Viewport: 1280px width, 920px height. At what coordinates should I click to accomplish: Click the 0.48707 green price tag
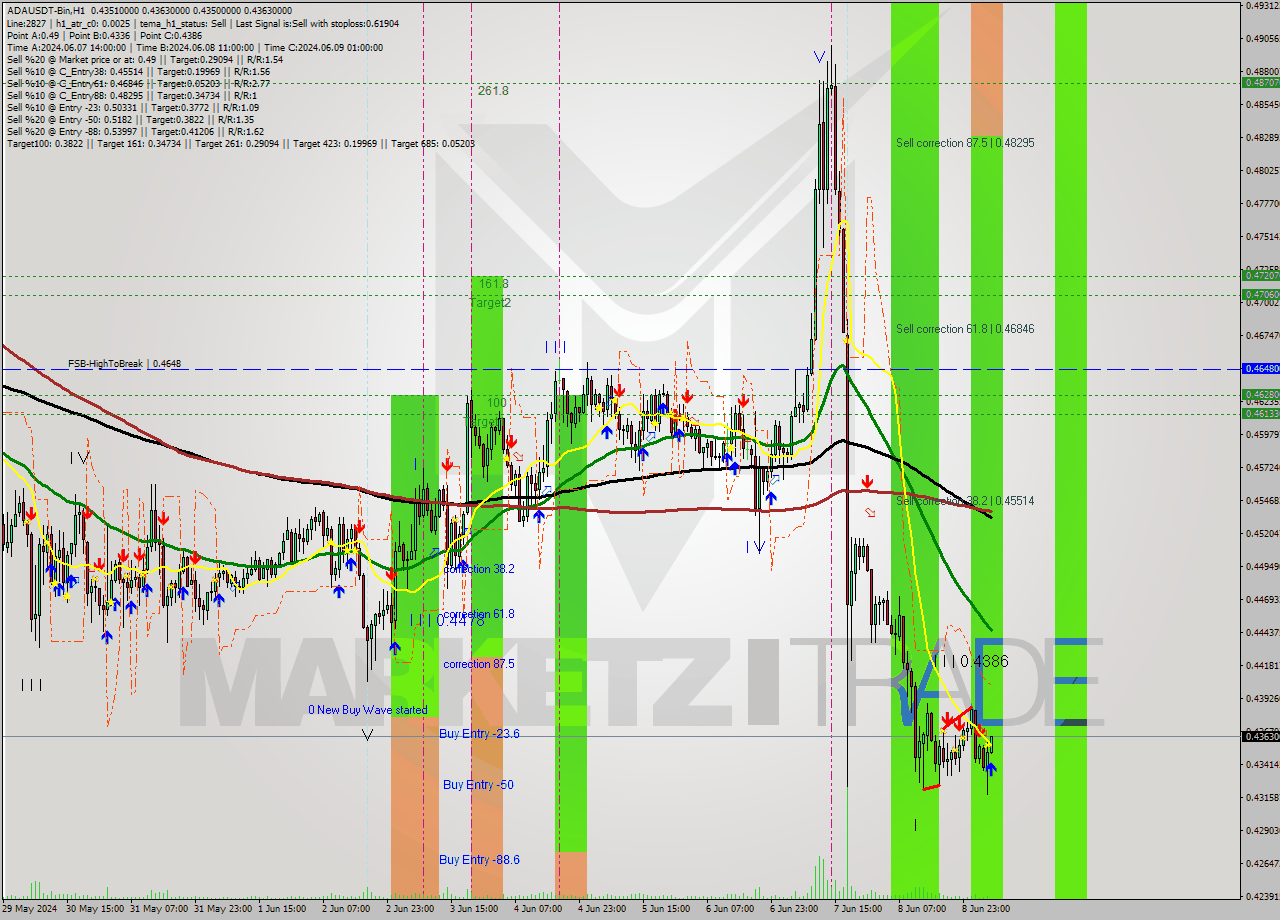(x=1260, y=83)
